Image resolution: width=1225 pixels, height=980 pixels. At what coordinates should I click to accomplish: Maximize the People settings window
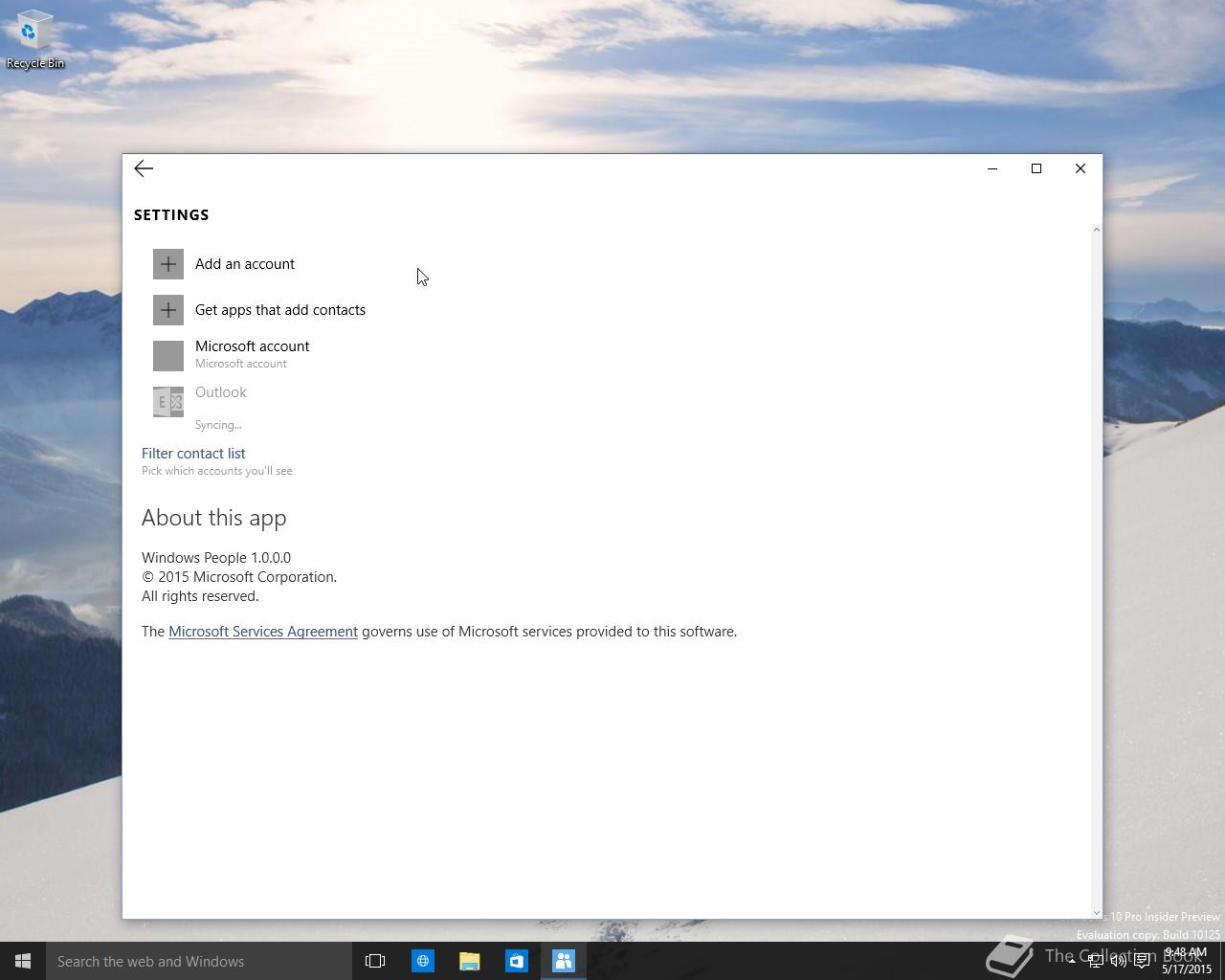[1036, 168]
